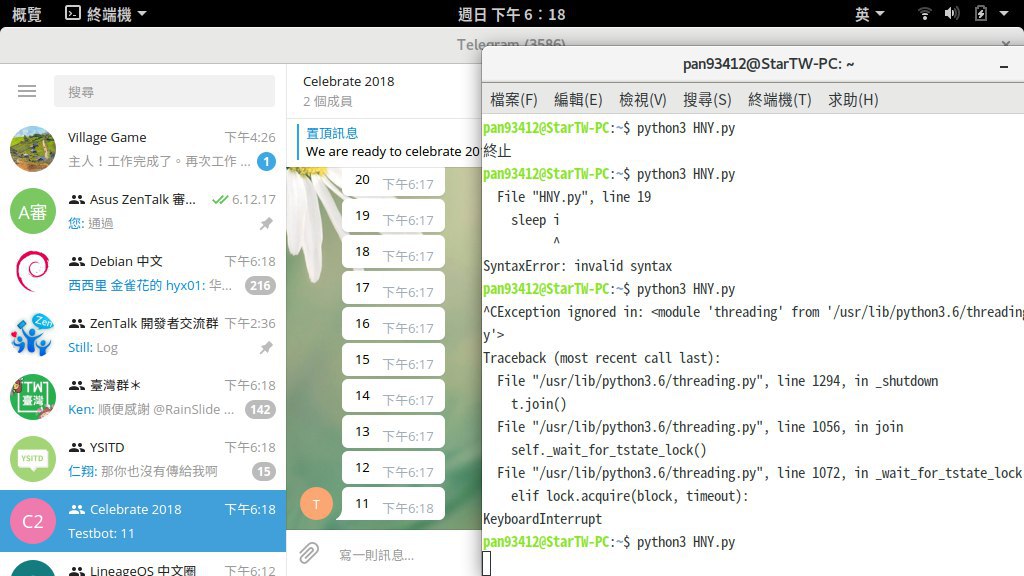Click the SyntaxError: invalid syntax line
The width and height of the screenshot is (1024, 576).
coord(577,266)
